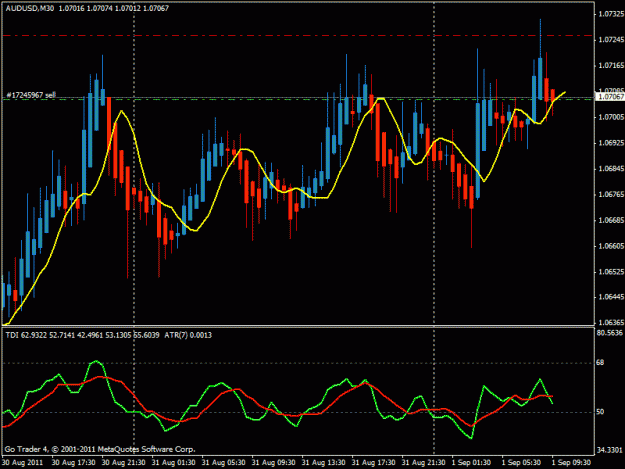625x469 pixels.
Task: Select the #17245967 sell order label
Action: point(31,95)
